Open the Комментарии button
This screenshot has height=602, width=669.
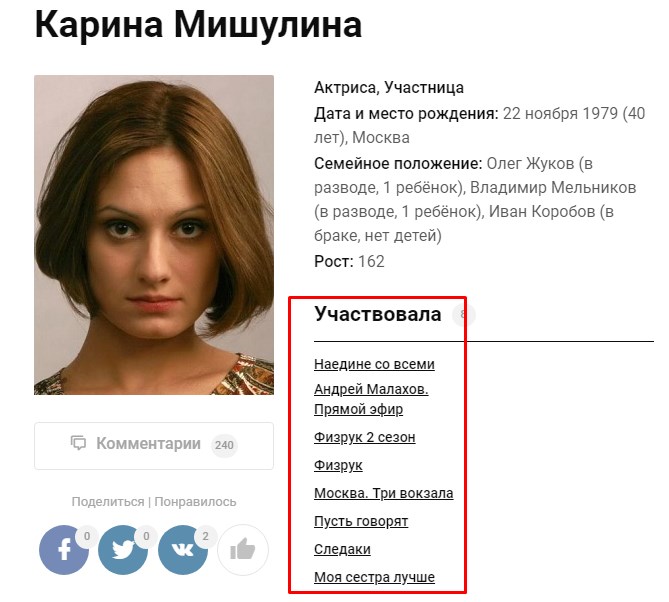[154, 446]
